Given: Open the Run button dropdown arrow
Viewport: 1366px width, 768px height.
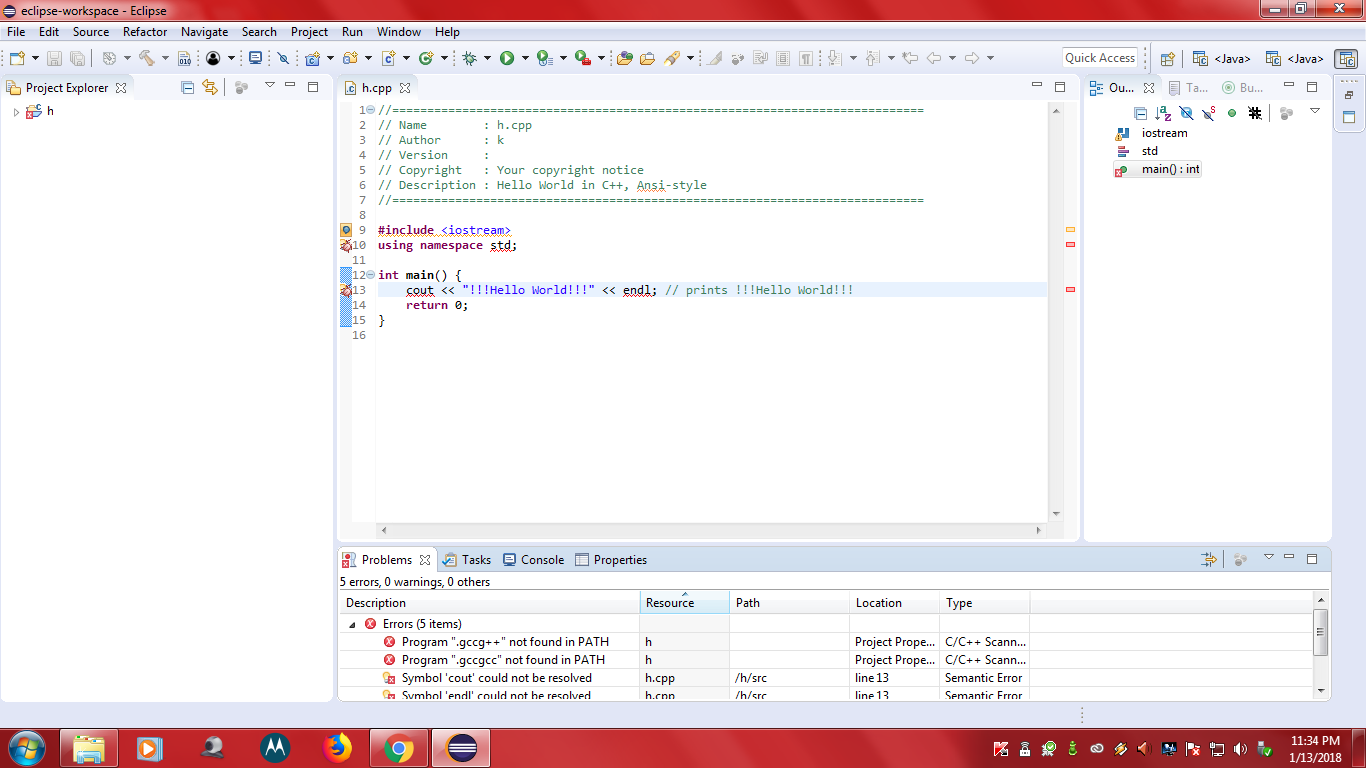Looking at the screenshot, I should [x=525, y=58].
